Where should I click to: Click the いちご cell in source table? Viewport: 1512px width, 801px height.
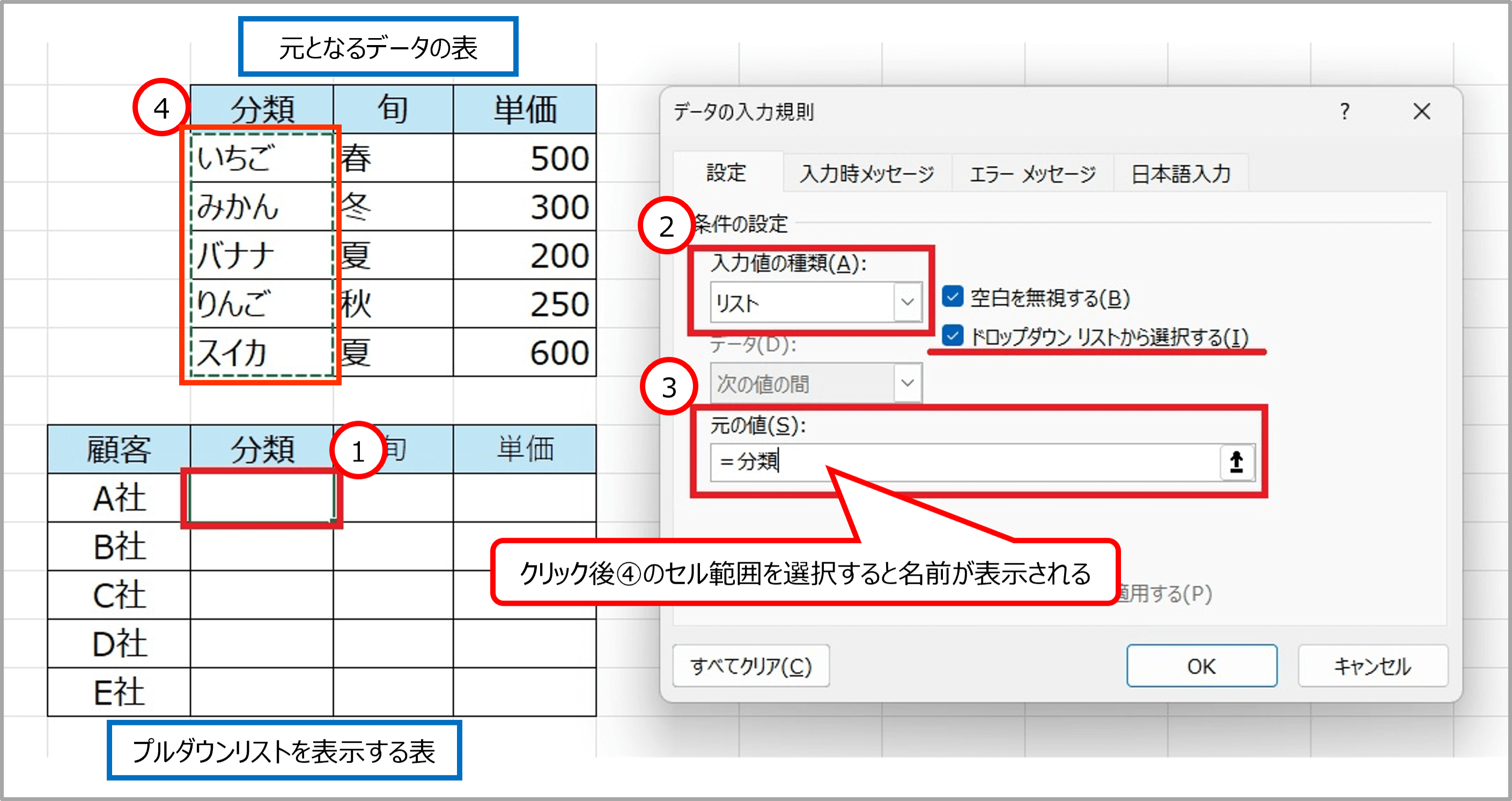click(x=261, y=158)
